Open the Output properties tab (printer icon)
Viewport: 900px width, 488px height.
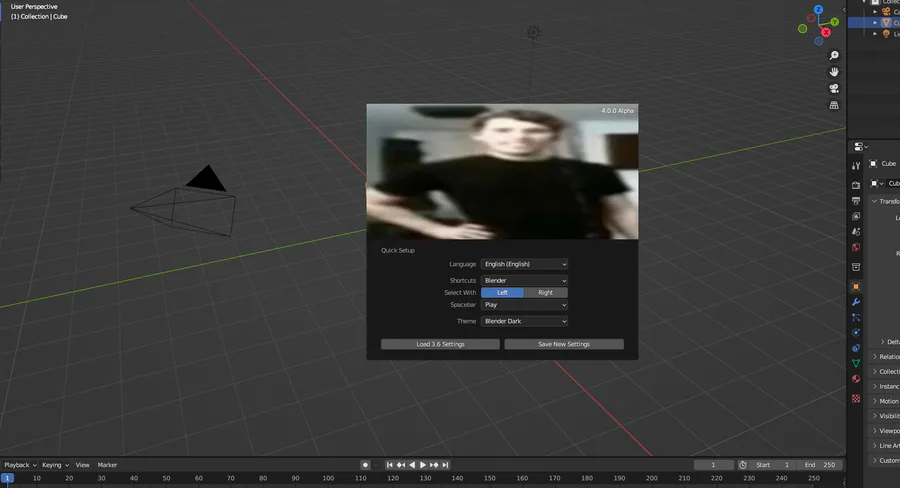856,201
